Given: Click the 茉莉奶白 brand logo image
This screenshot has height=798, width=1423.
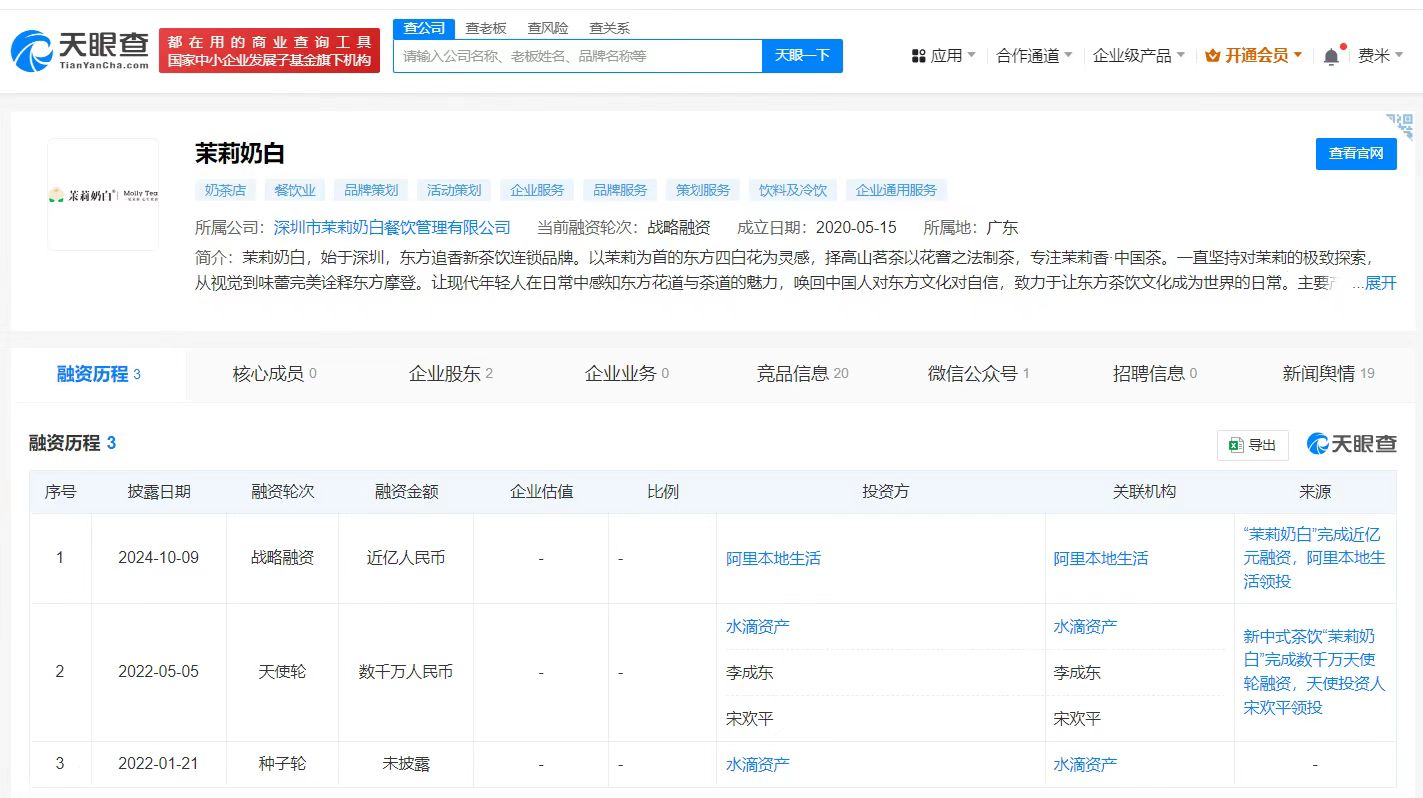Looking at the screenshot, I should point(103,192).
